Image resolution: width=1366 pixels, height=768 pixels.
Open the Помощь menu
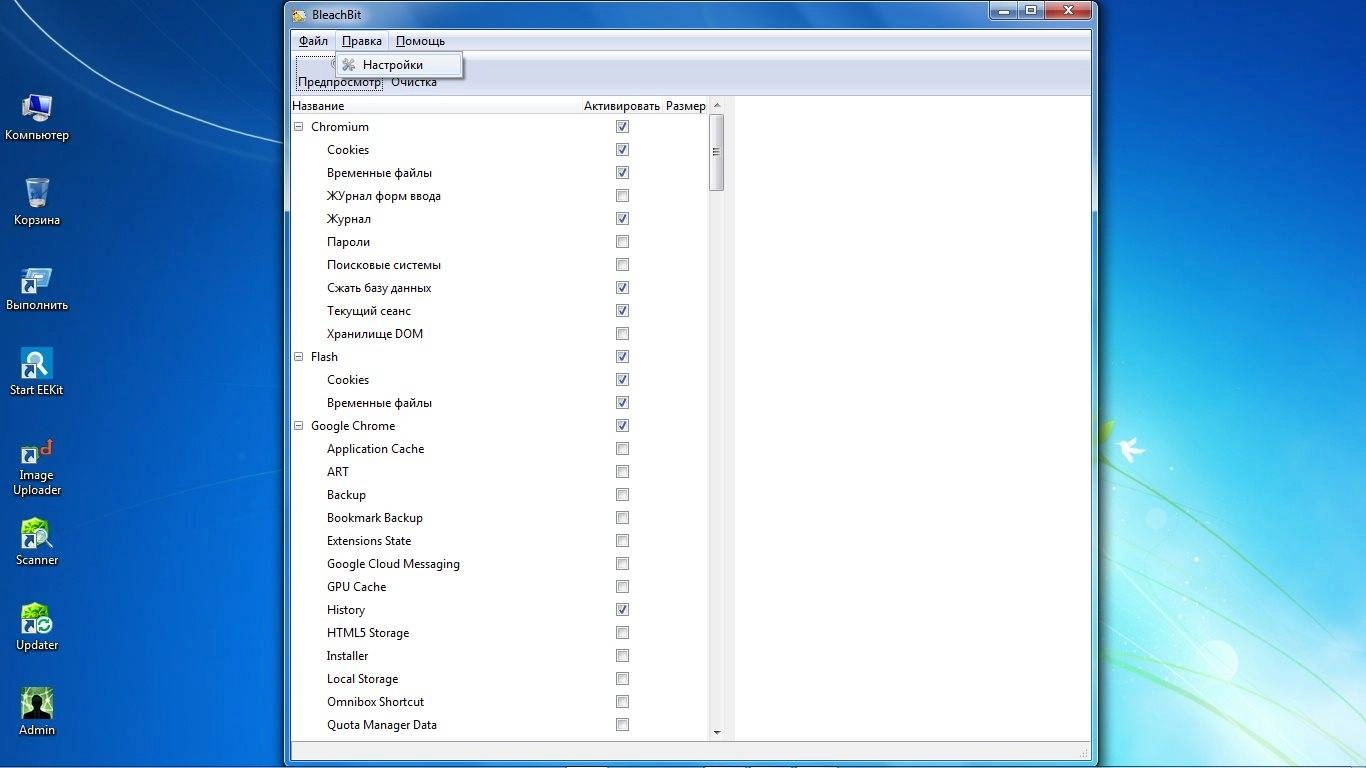point(420,41)
